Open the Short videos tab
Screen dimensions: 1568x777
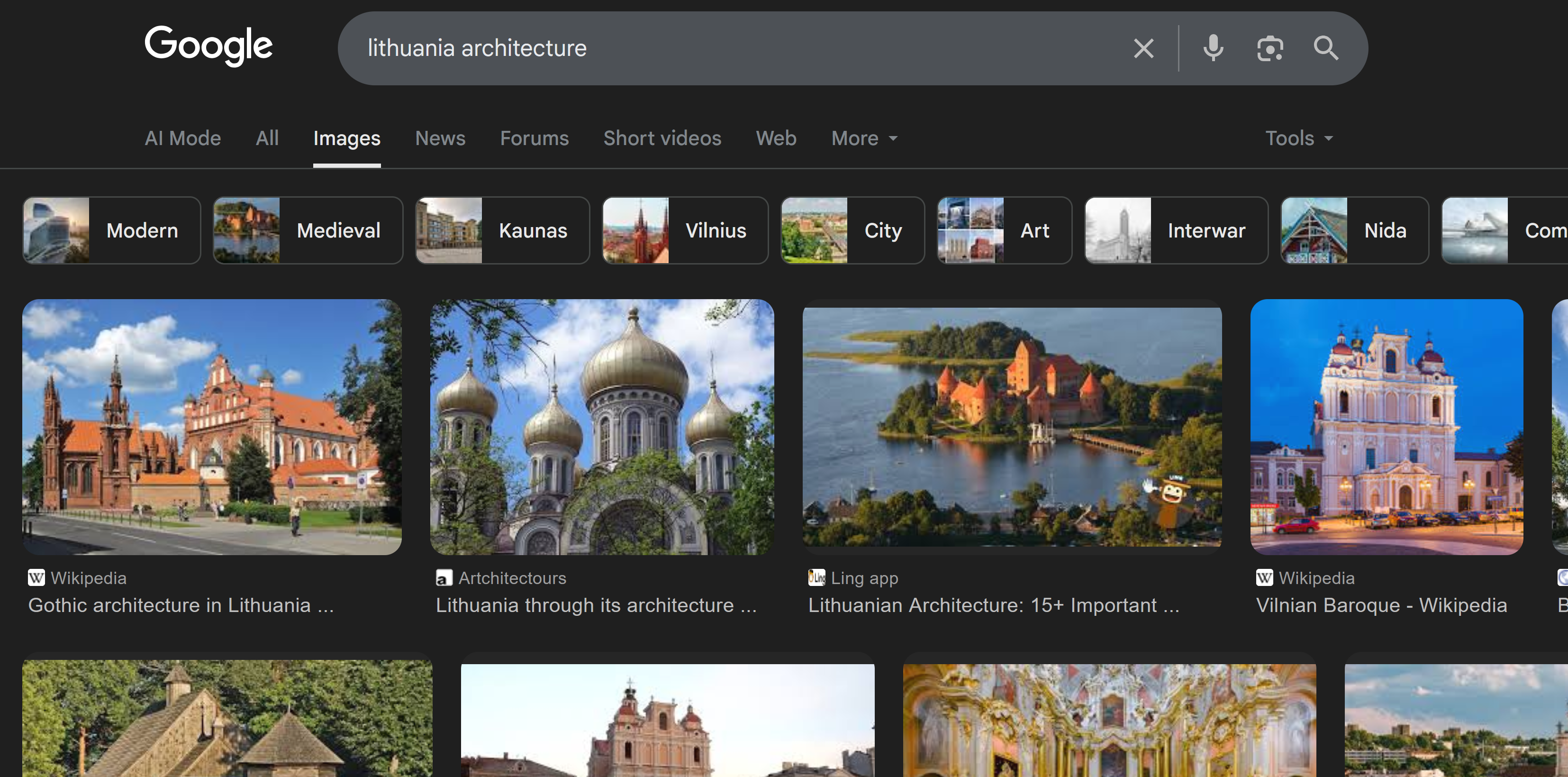(662, 138)
